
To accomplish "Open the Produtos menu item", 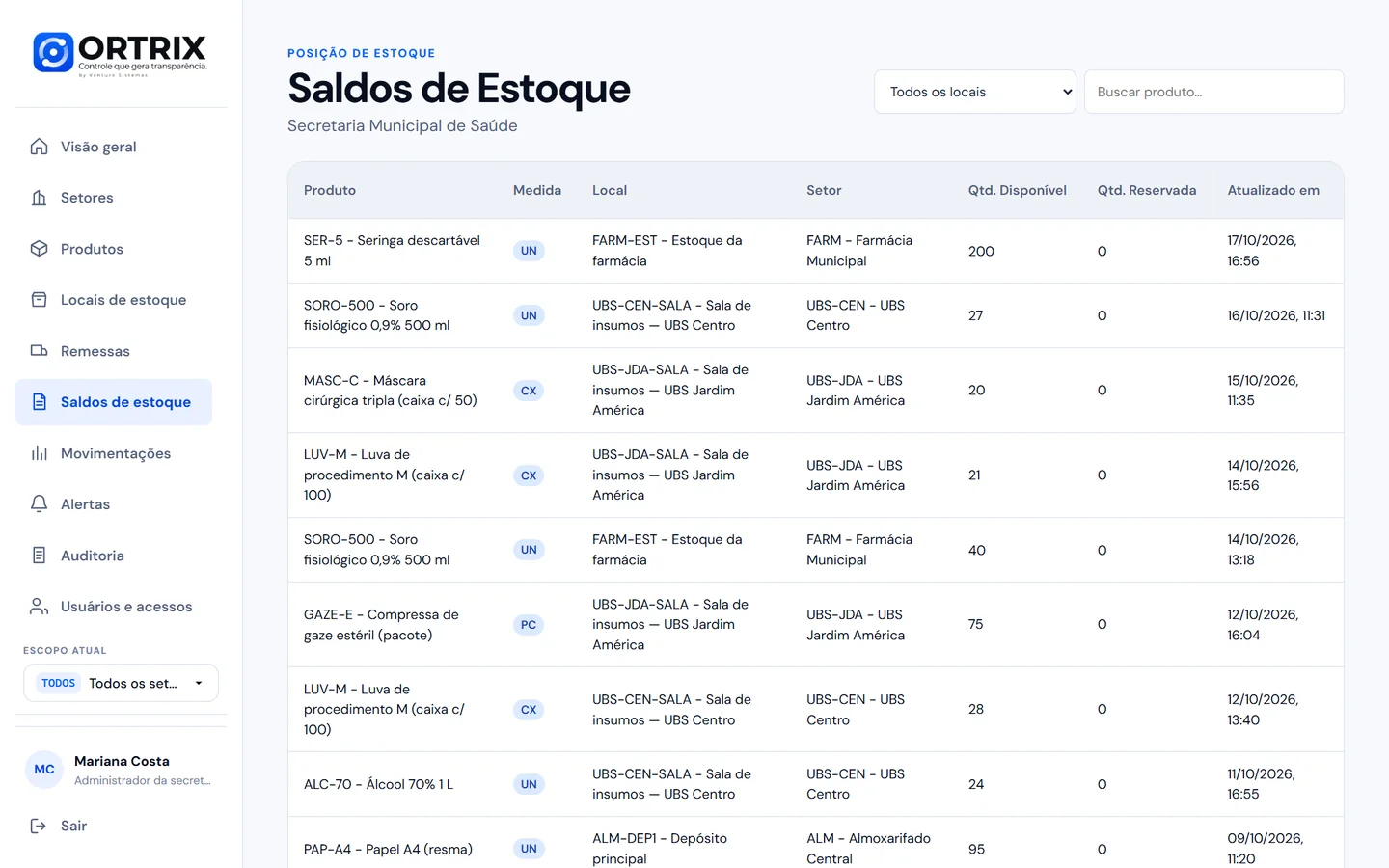I will point(114,249).
